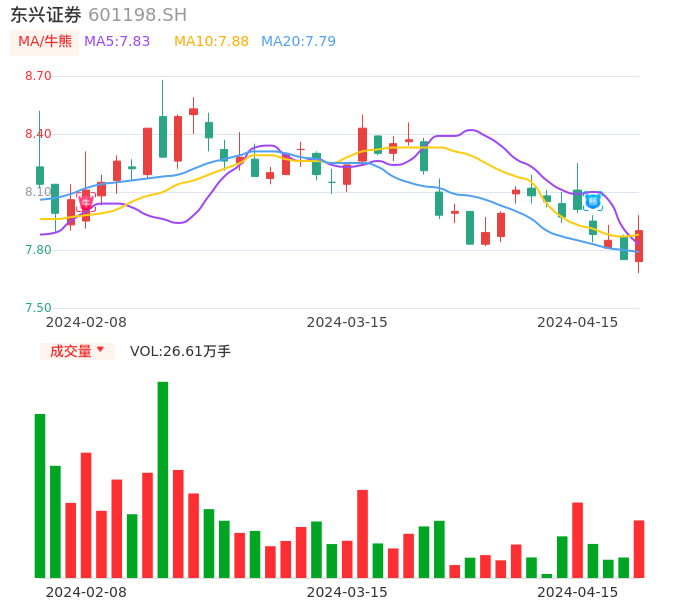The height and width of the screenshot is (606, 686).
Task: Click the first green volume bar on left
Action: (x=40, y=495)
